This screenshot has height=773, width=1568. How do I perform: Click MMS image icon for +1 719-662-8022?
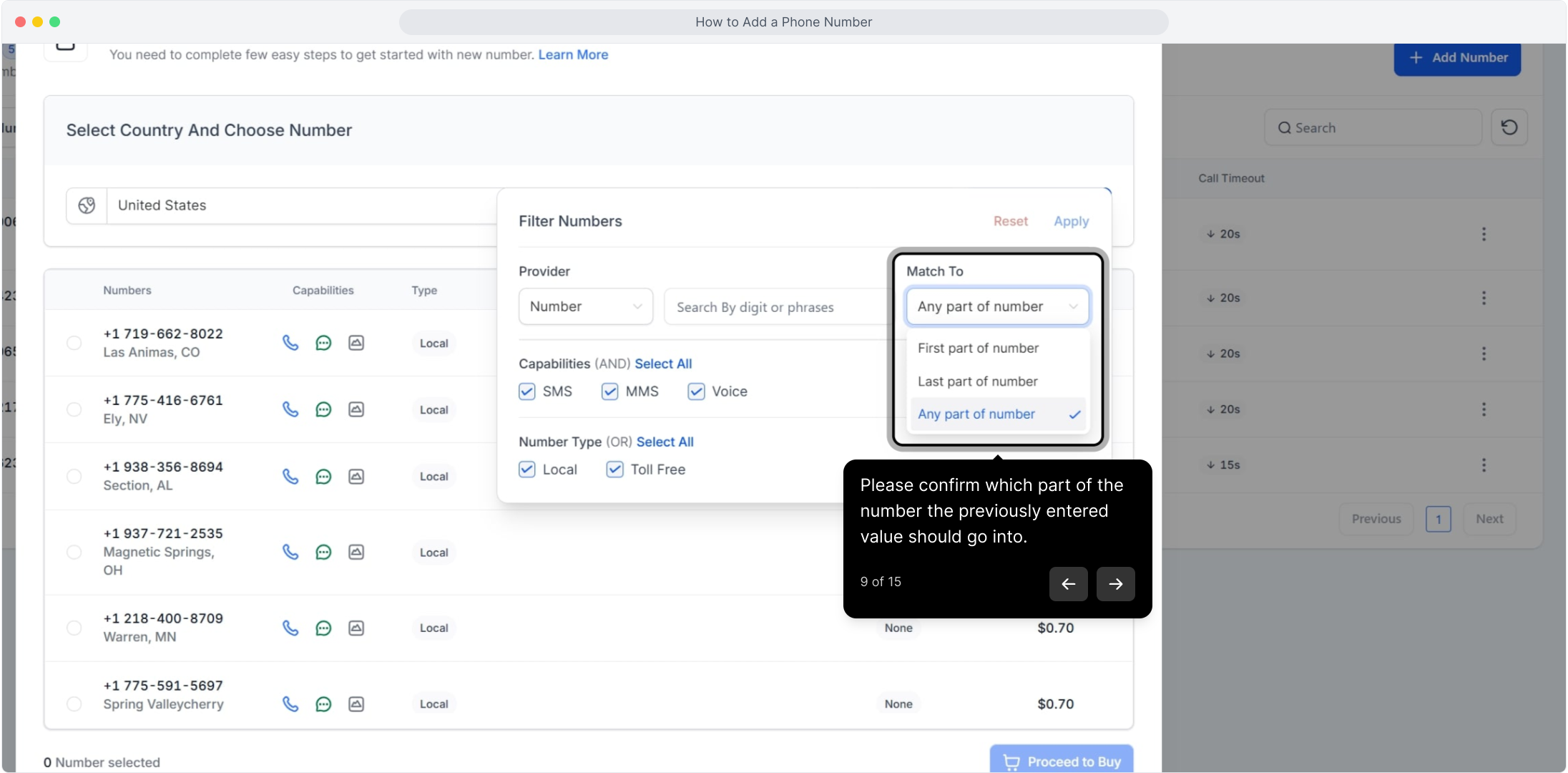point(356,343)
